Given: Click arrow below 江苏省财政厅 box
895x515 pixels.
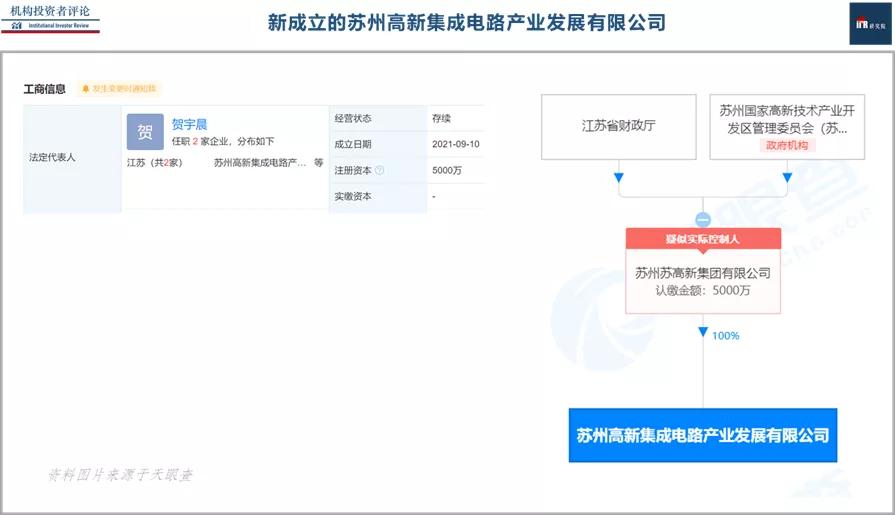Looking at the screenshot, I should pyautogui.click(x=619, y=178).
